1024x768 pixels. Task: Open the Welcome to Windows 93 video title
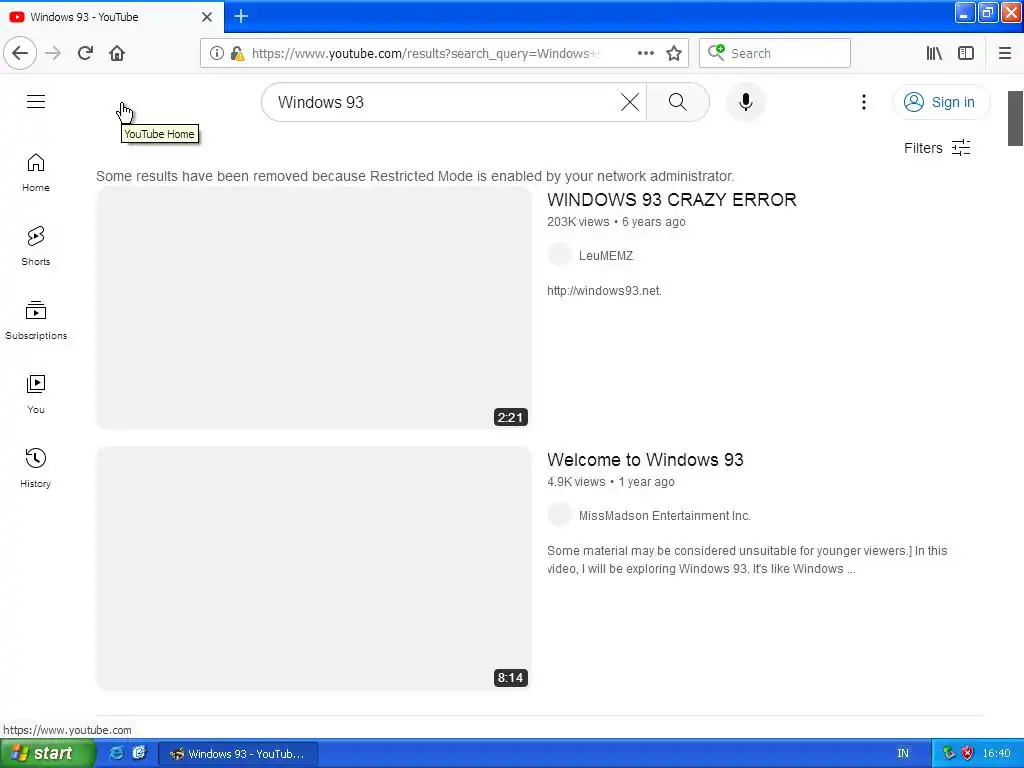[645, 460]
